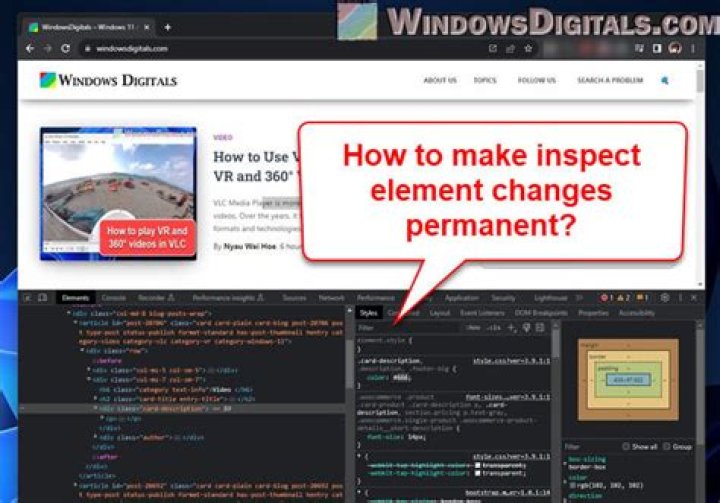
Task: Open TOPICS site menu
Action: [x=485, y=80]
